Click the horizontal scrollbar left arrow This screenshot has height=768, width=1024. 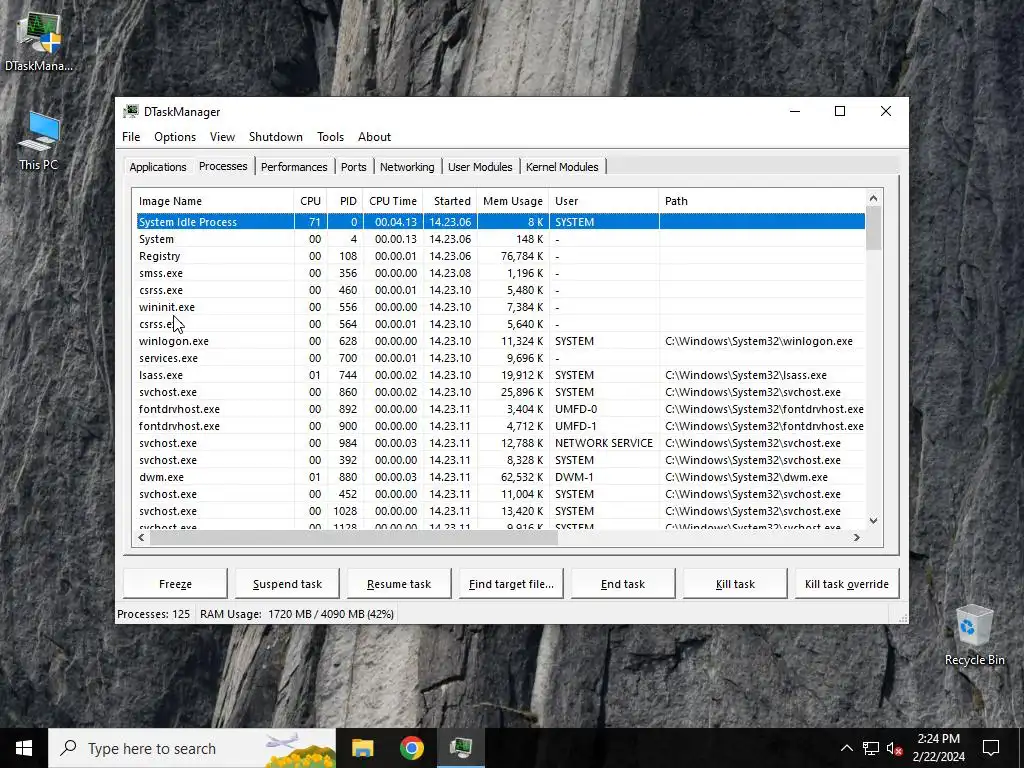click(x=141, y=537)
